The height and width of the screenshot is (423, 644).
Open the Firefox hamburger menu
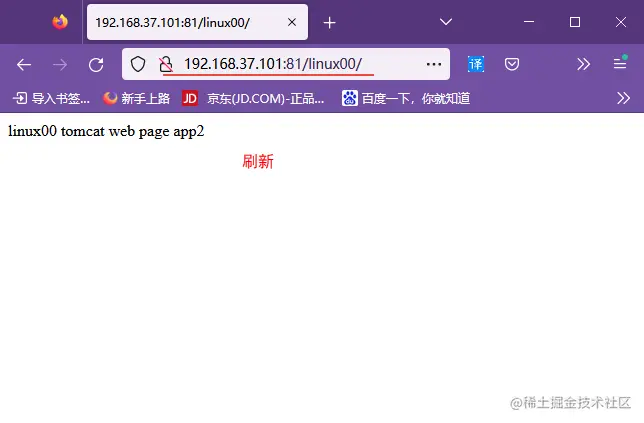point(620,64)
